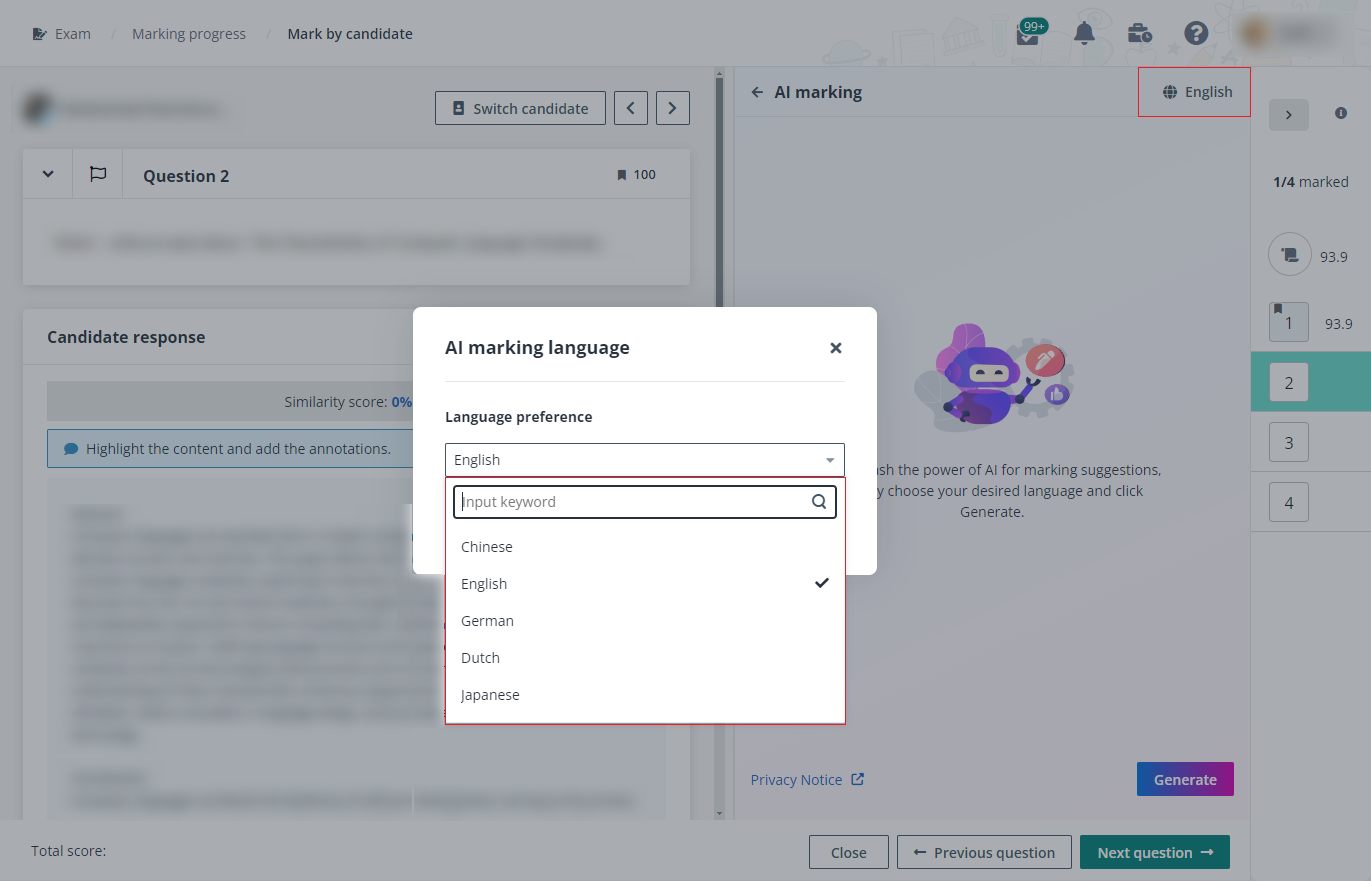
Task: Click the back arrow beside AI marking
Action: [758, 91]
